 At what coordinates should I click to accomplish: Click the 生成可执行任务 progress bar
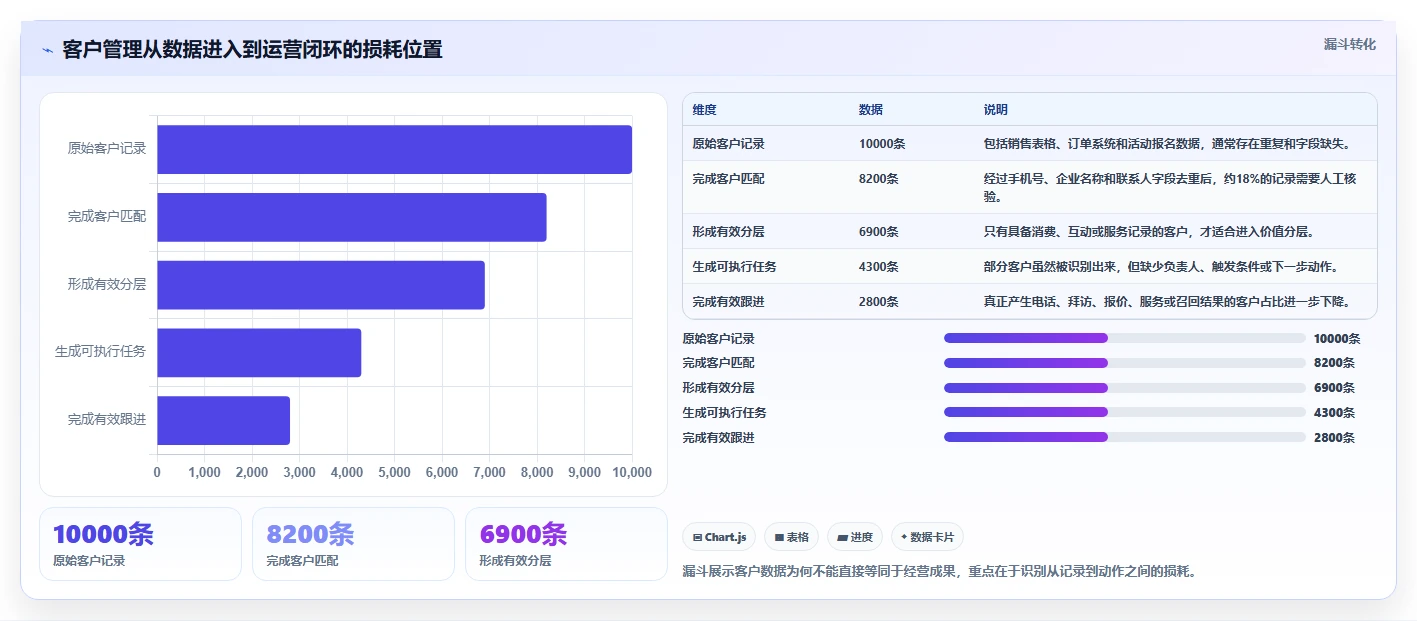(1125, 412)
